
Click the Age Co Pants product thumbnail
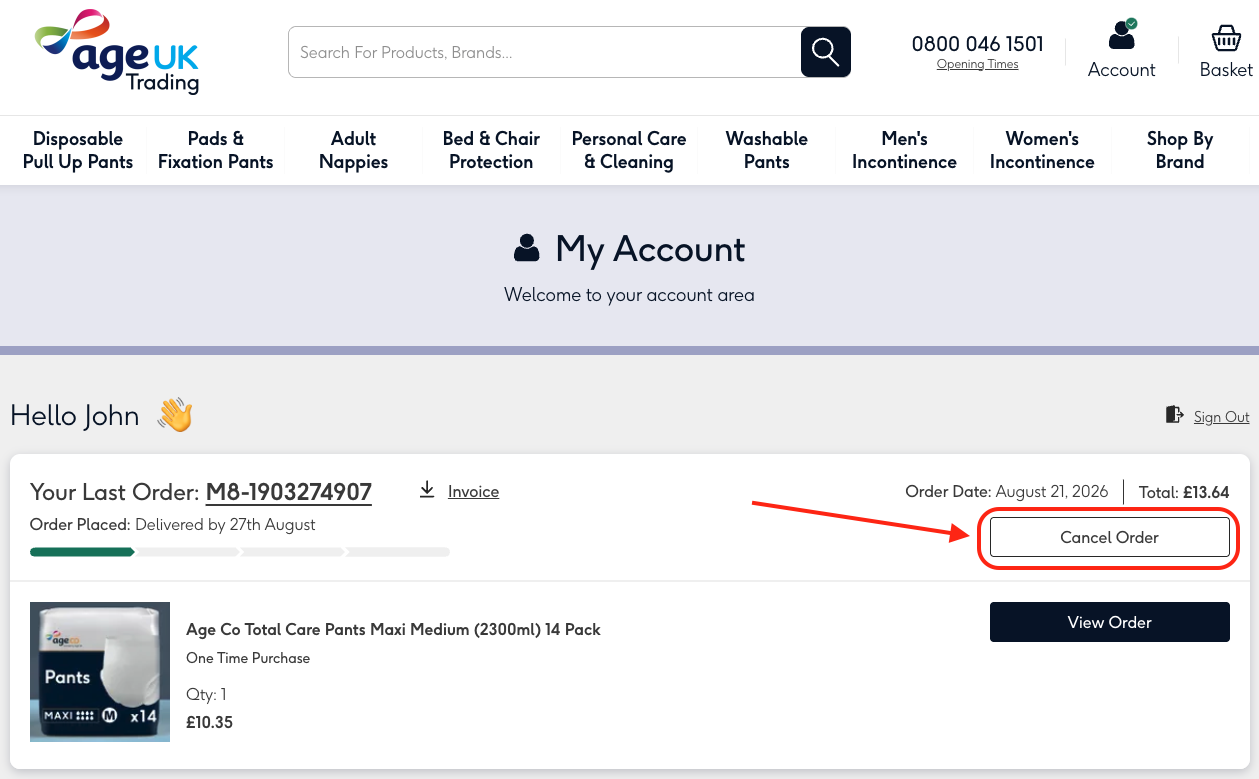click(100, 672)
